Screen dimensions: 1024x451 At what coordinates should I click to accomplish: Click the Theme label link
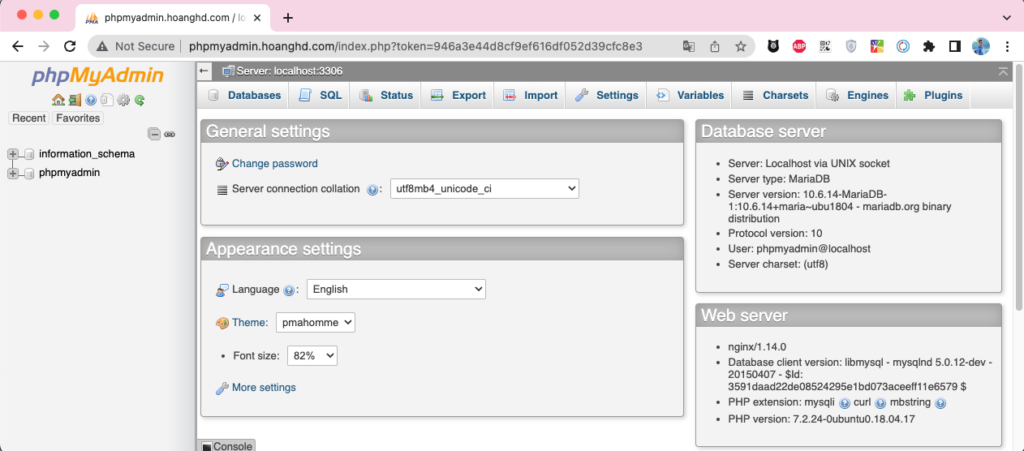point(250,322)
